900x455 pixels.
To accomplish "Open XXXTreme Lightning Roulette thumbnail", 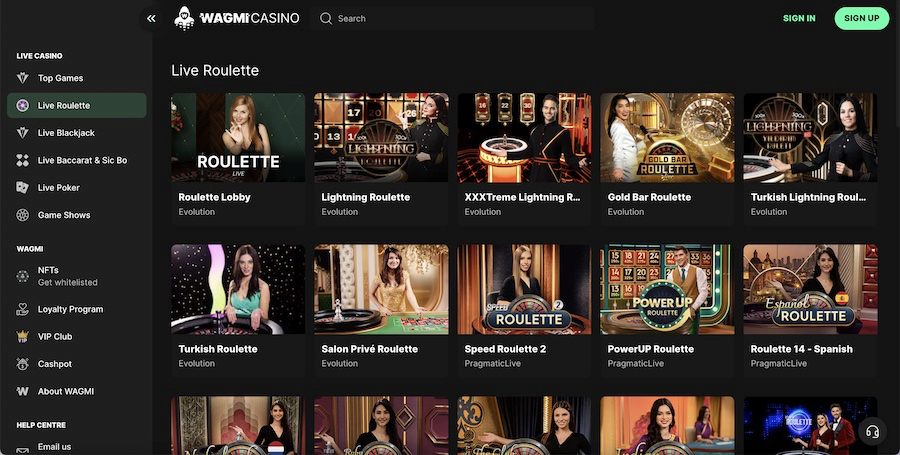I will [524, 138].
